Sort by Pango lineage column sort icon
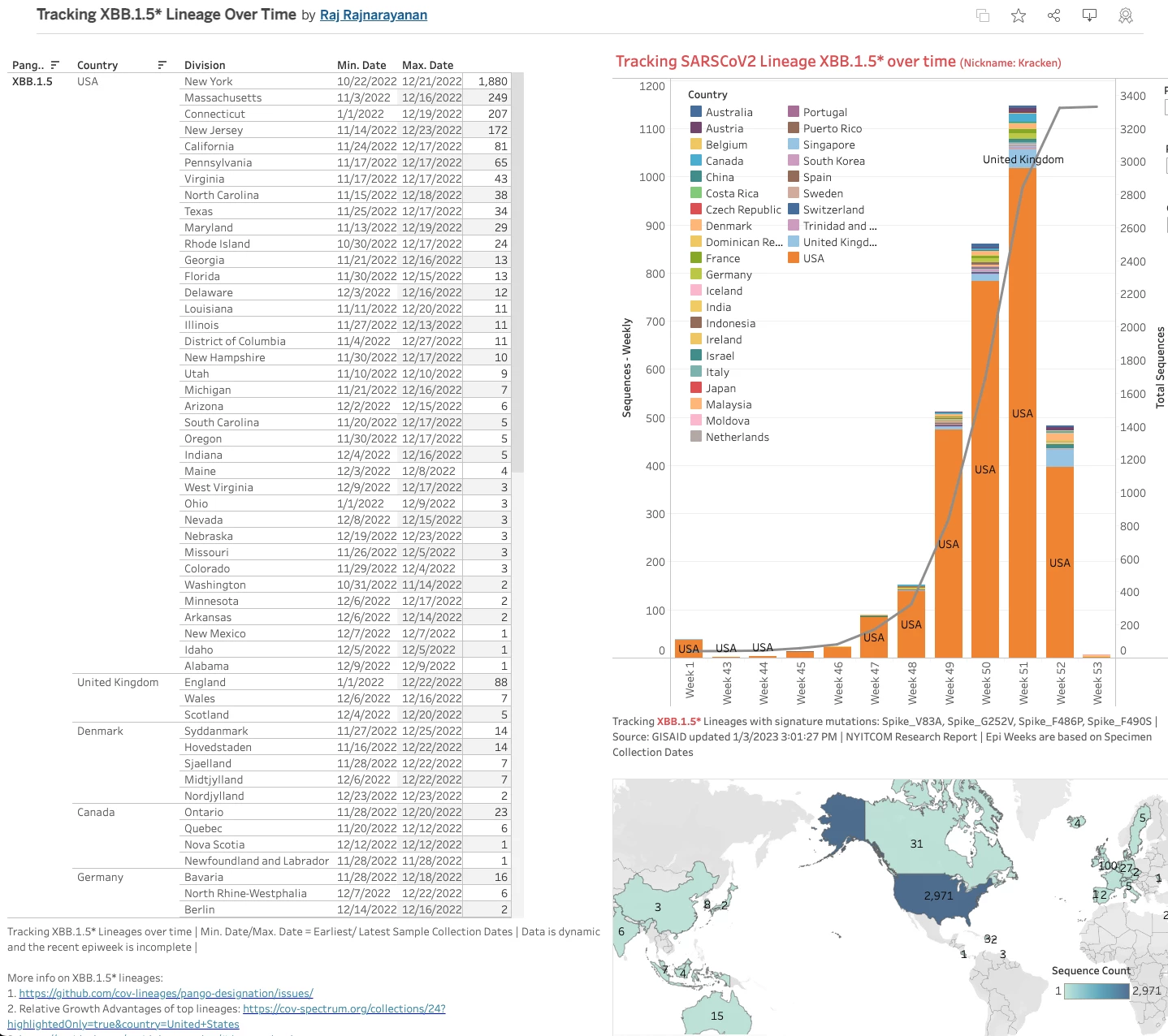Viewport: 1168px width, 1036px height. point(55,65)
